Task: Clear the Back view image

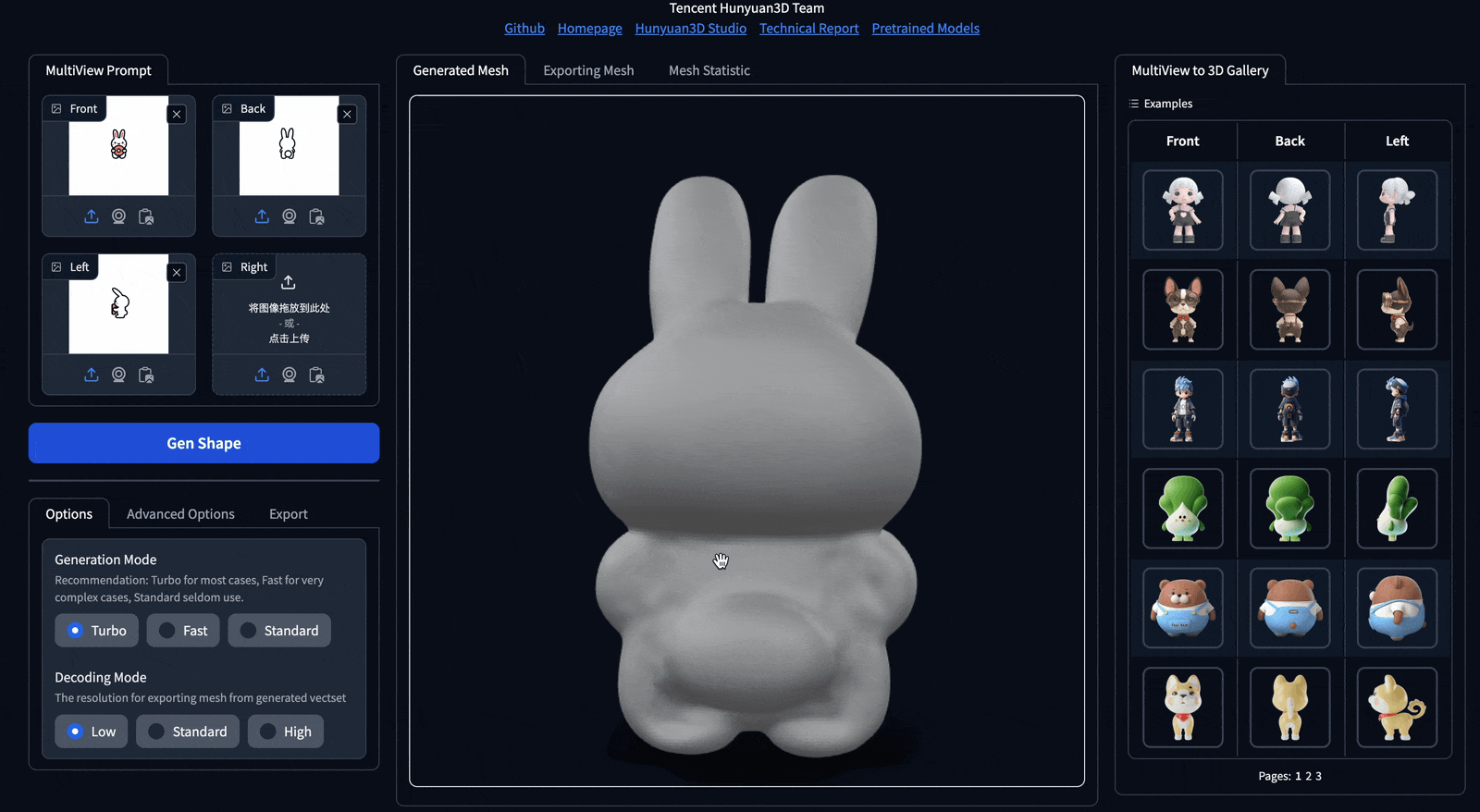Action: tap(347, 115)
